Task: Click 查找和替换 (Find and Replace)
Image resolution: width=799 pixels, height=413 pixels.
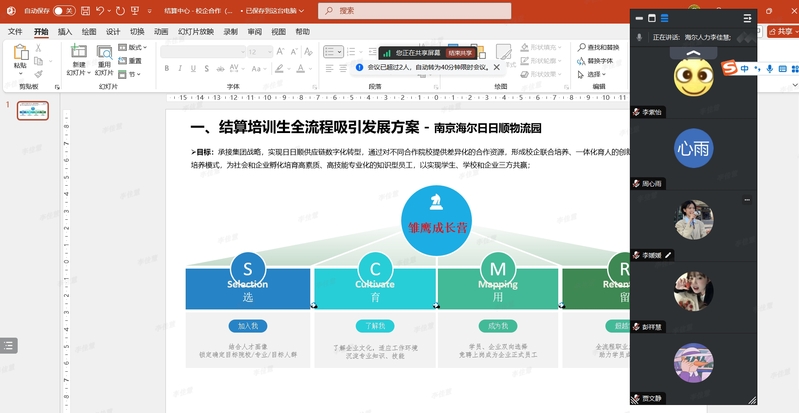Action: [598, 47]
